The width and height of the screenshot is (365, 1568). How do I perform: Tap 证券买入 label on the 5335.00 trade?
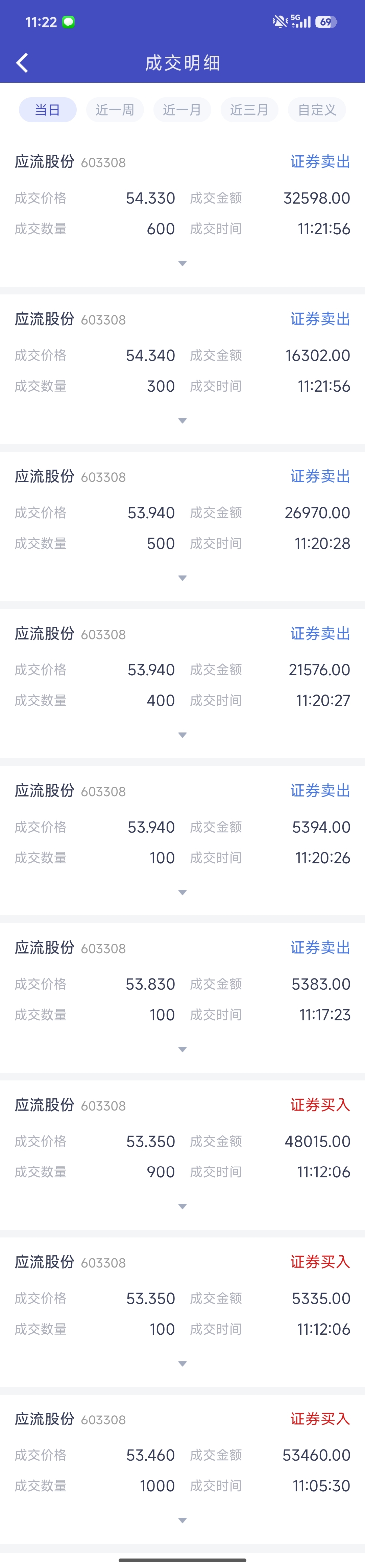click(x=320, y=1262)
